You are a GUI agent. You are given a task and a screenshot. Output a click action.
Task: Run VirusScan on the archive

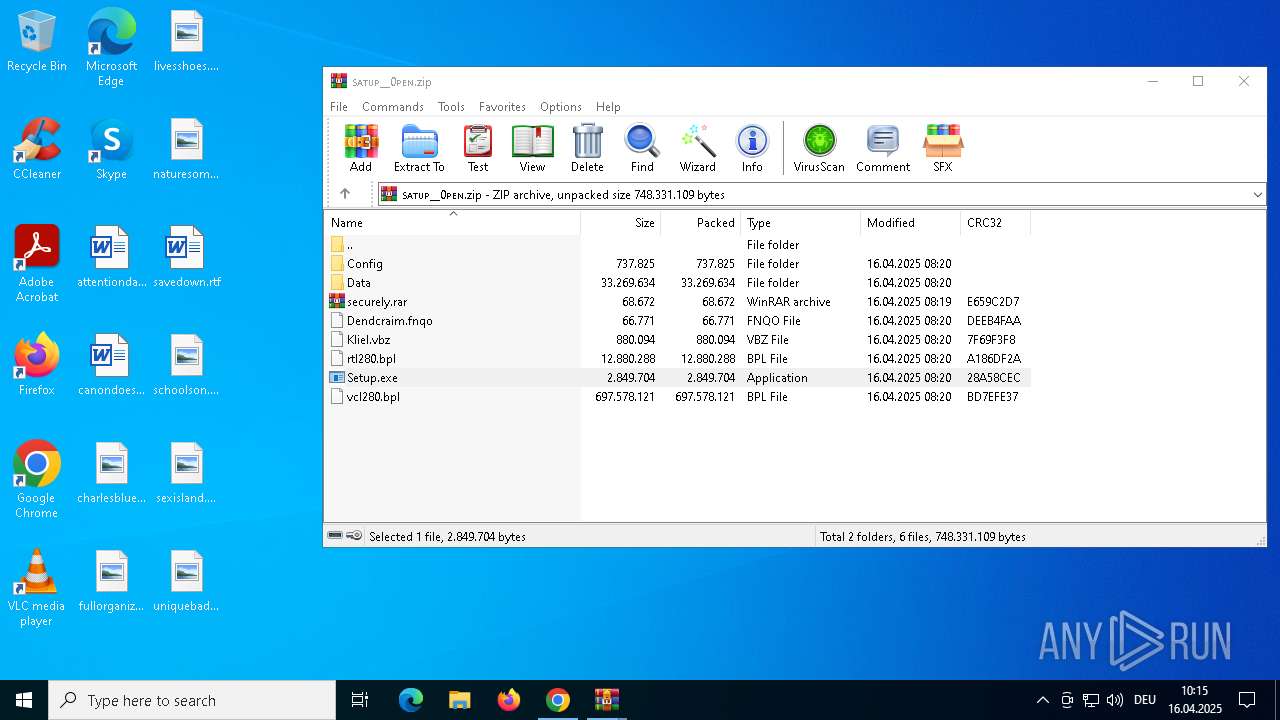click(819, 148)
